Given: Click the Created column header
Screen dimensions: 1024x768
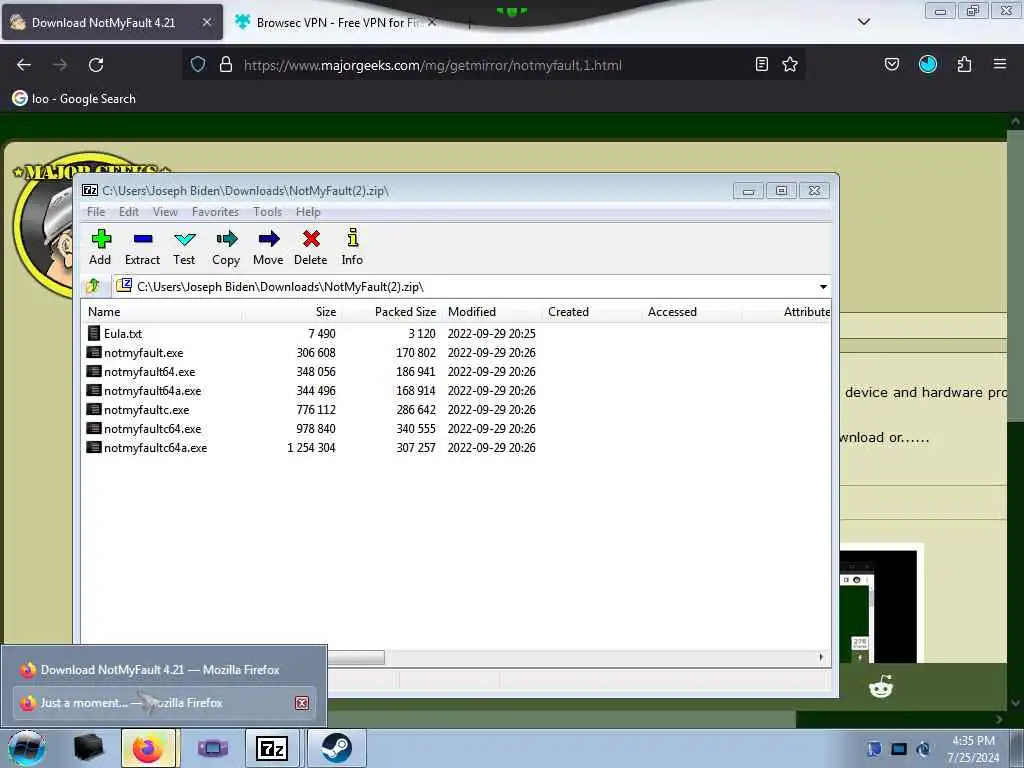Looking at the screenshot, I should [591, 312].
